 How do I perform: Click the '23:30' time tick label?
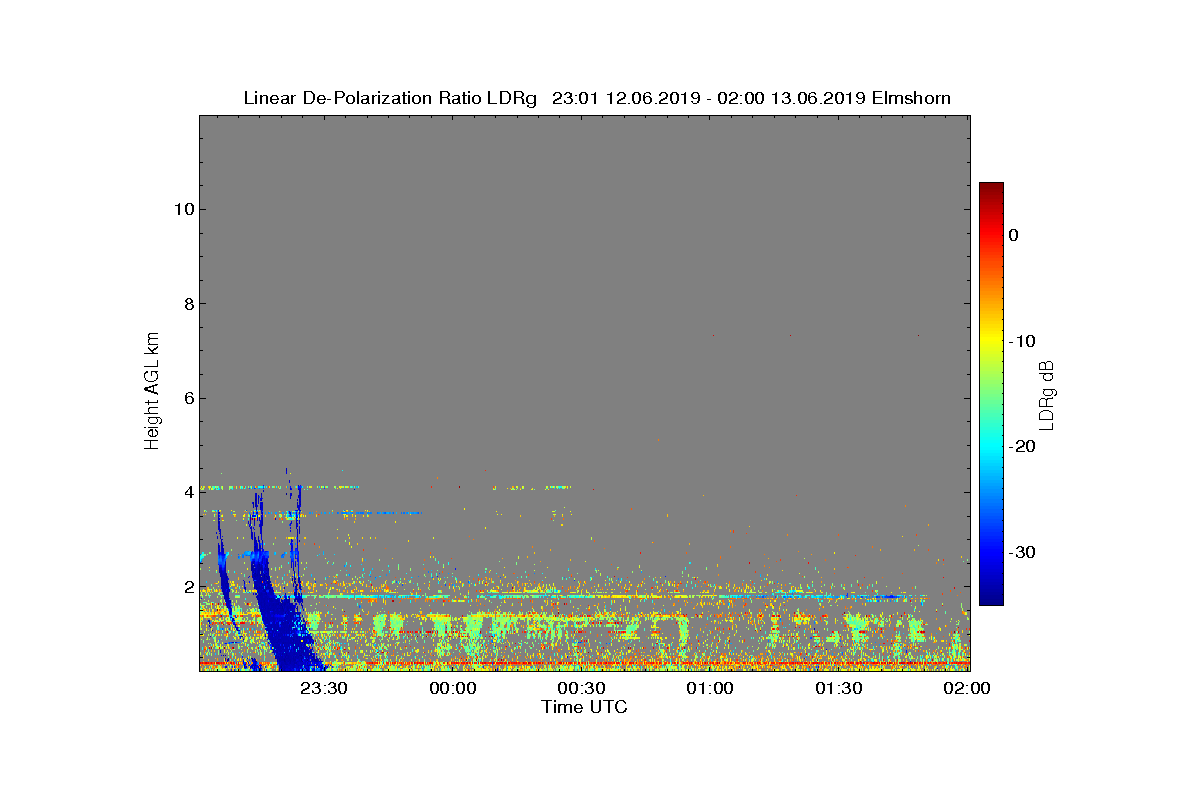(324, 689)
